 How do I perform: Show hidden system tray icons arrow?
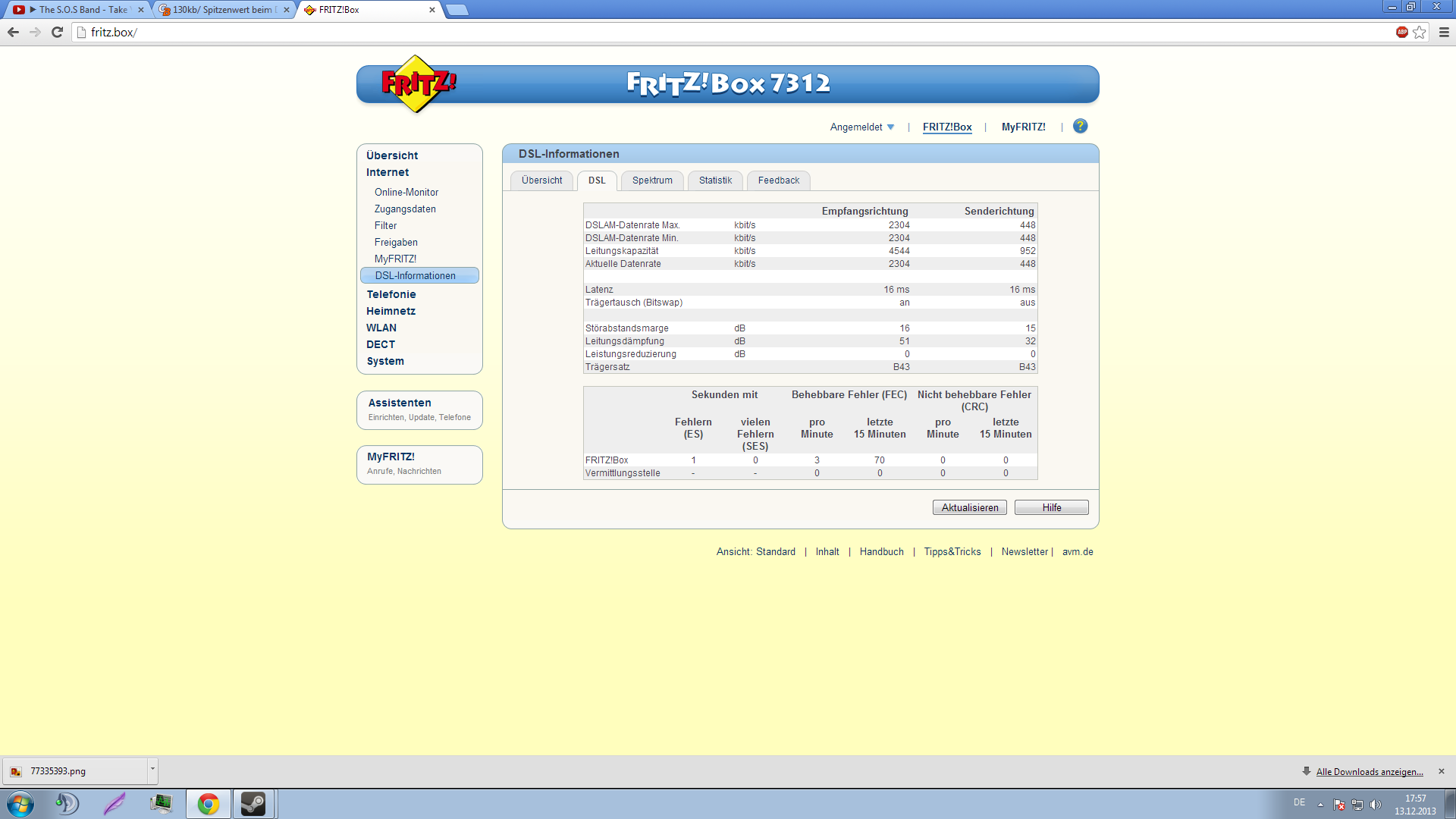coord(1320,805)
